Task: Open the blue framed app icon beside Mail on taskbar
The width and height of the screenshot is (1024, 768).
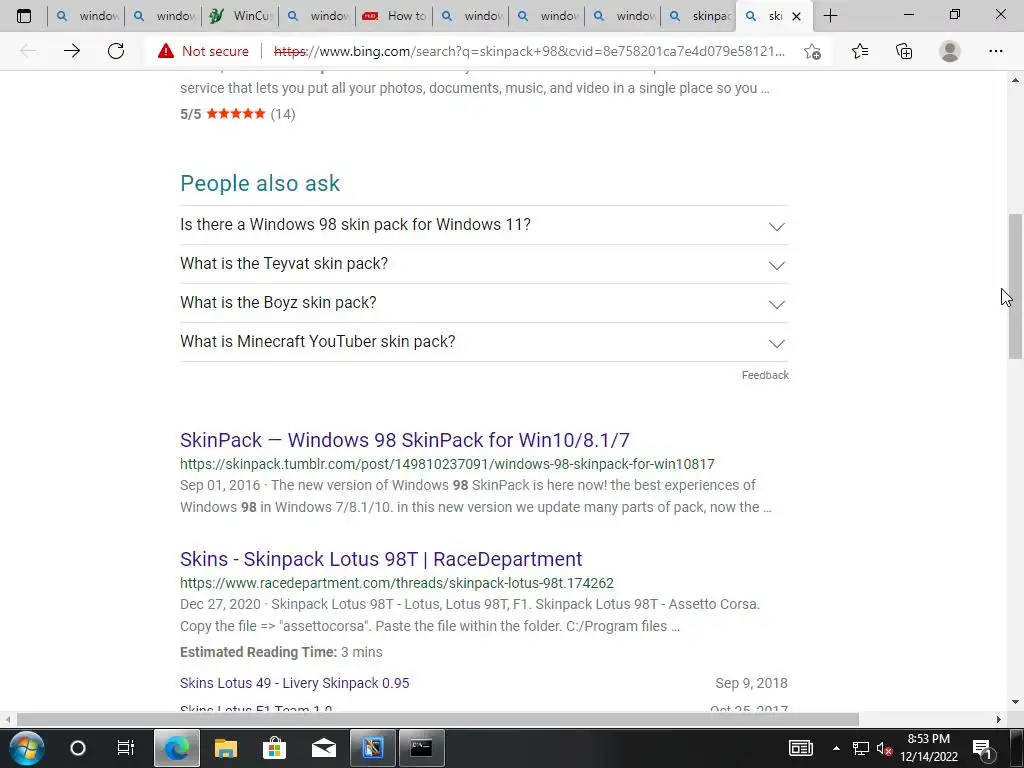Action: coord(373,748)
